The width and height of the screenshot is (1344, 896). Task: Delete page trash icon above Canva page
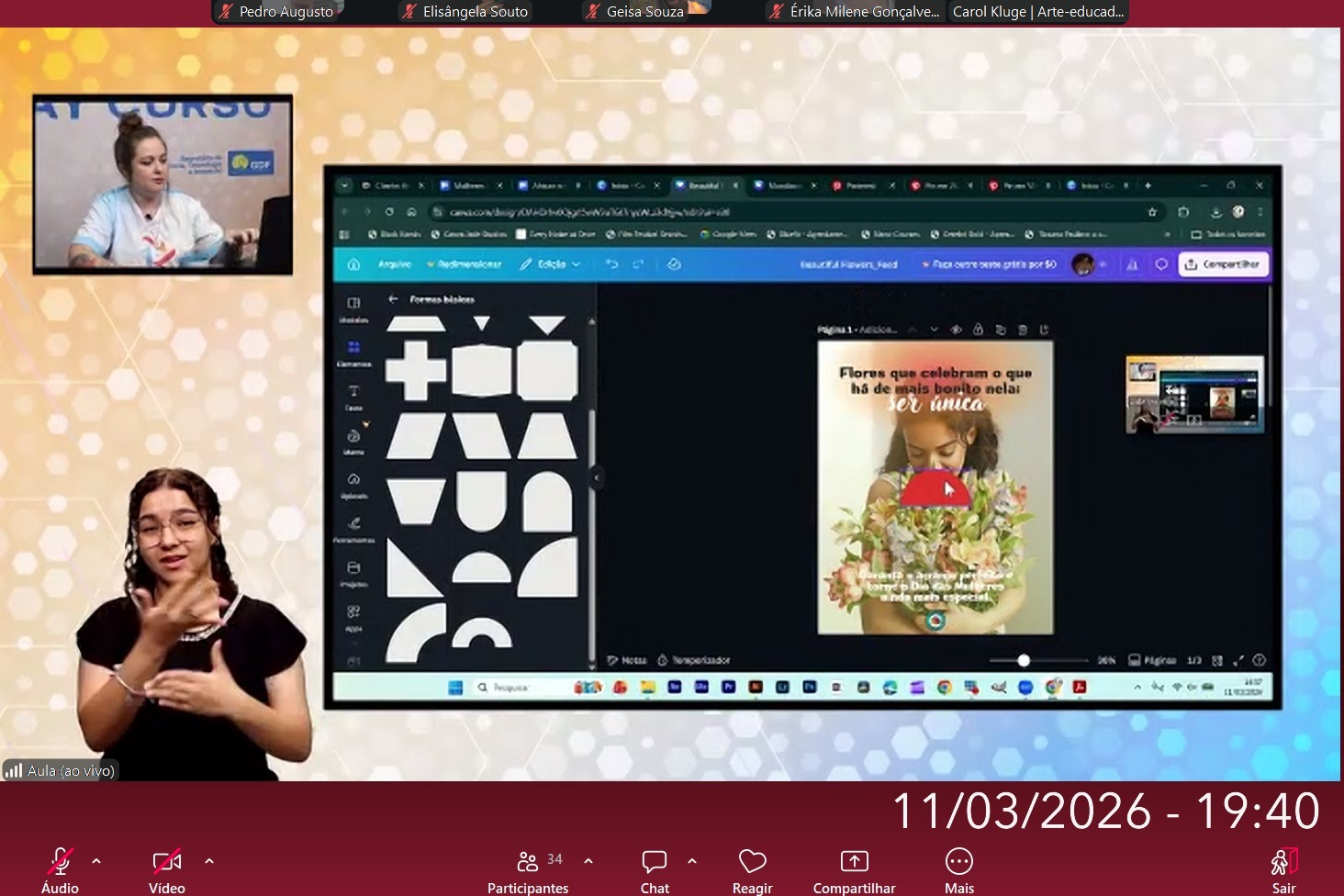(x=1023, y=330)
